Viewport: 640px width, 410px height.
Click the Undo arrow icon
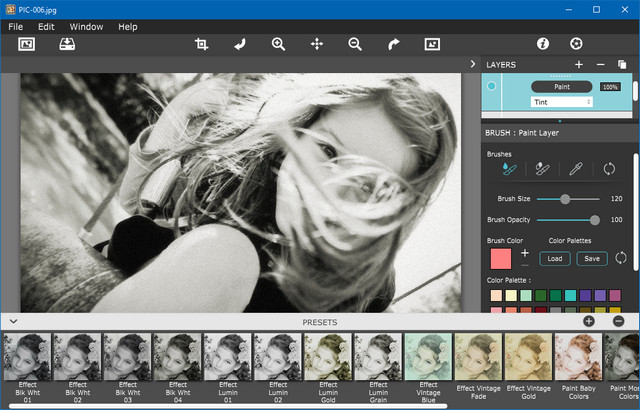click(240, 44)
